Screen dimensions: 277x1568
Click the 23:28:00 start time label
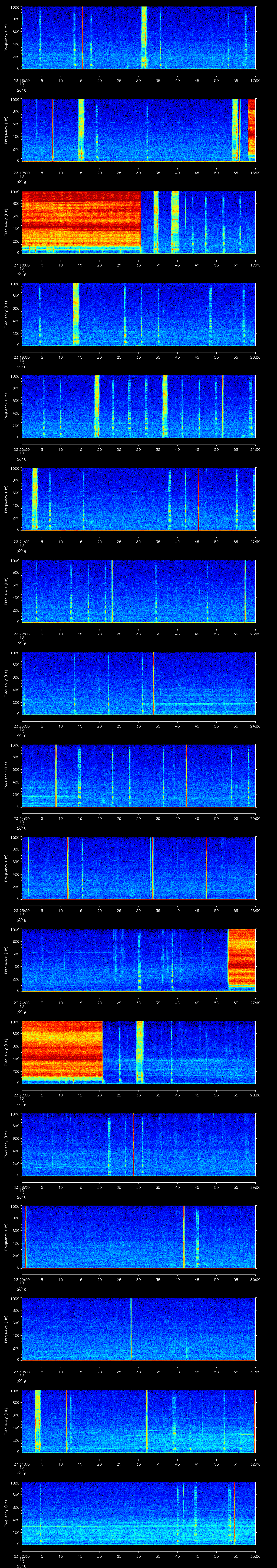21,1187
